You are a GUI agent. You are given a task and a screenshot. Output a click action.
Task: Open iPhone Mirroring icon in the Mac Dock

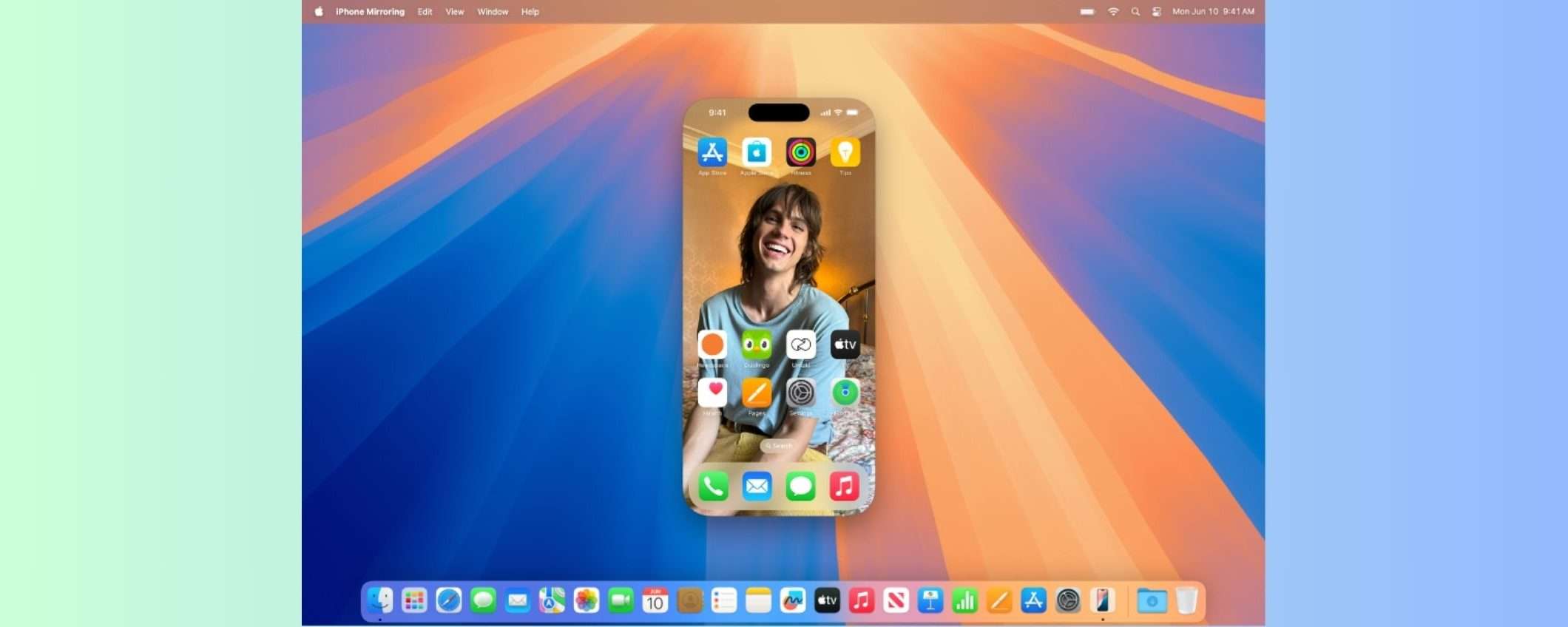pyautogui.click(x=1102, y=600)
